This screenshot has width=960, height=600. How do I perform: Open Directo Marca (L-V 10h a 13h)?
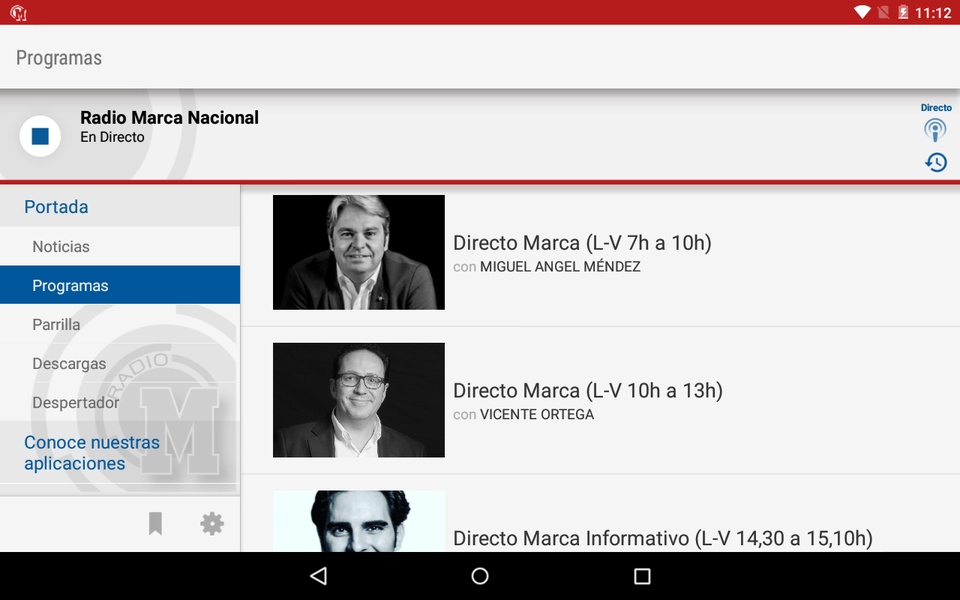pyautogui.click(x=588, y=390)
